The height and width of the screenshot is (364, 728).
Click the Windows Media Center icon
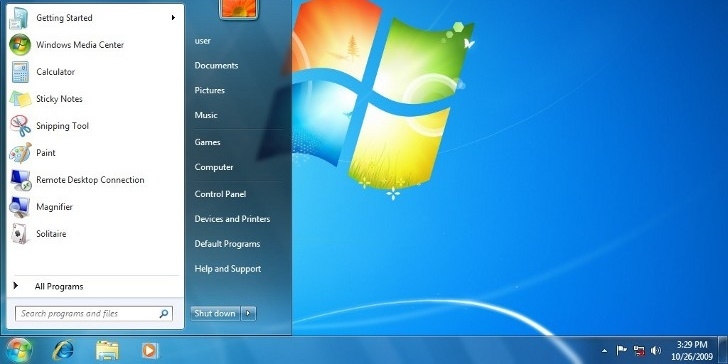coord(20,45)
